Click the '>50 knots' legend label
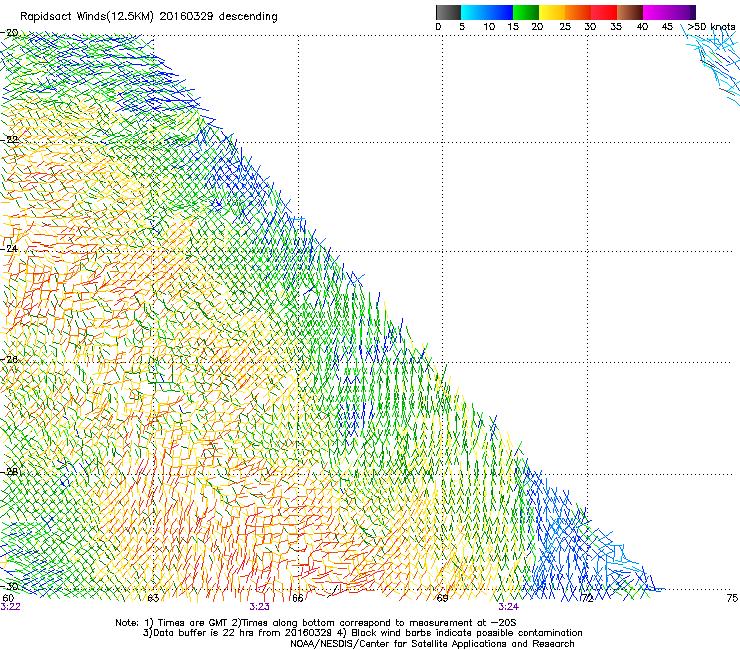Viewport: 740px width, 650px height. click(x=711, y=27)
